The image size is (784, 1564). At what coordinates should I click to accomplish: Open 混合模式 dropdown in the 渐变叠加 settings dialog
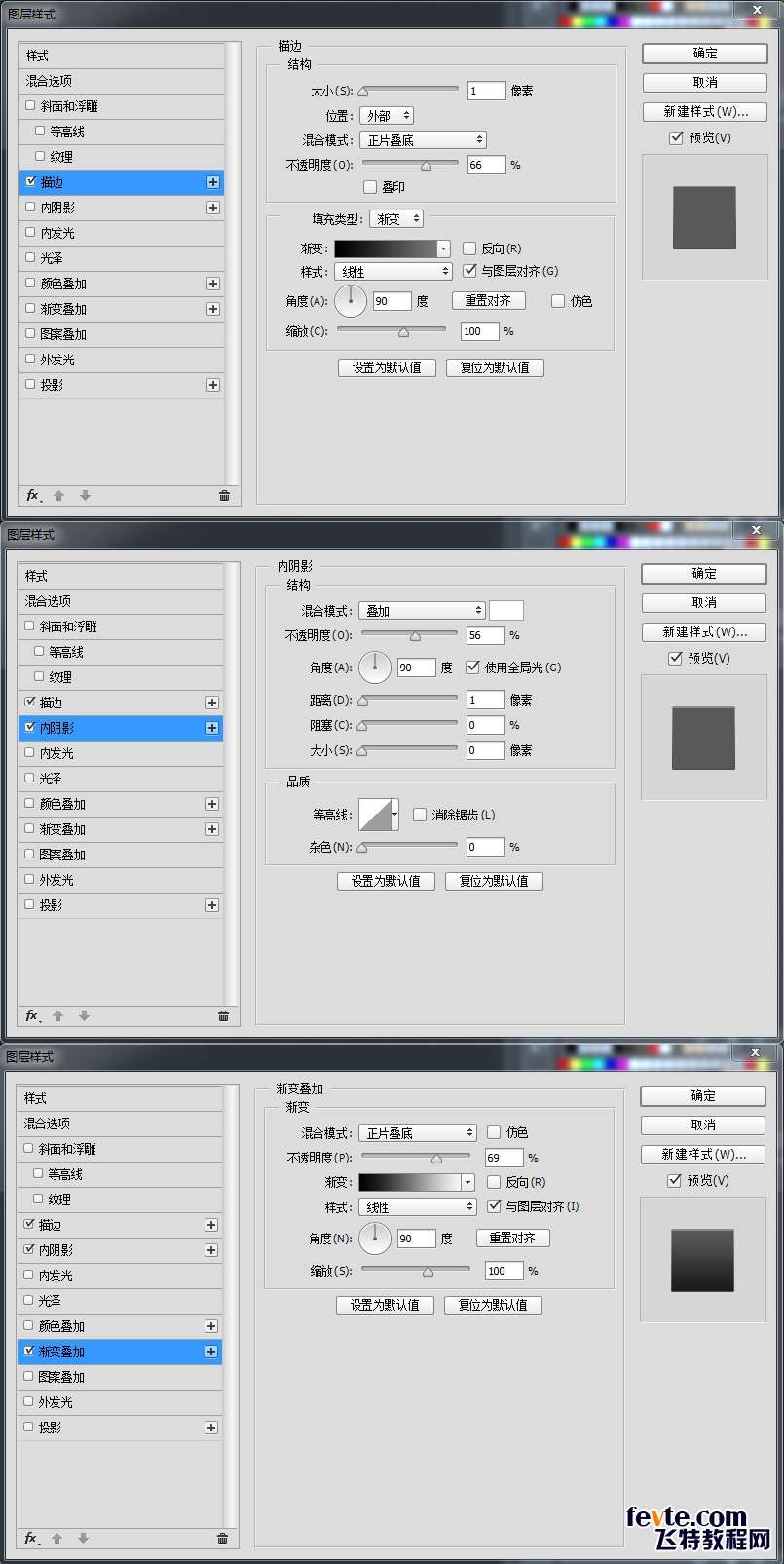tap(418, 1133)
